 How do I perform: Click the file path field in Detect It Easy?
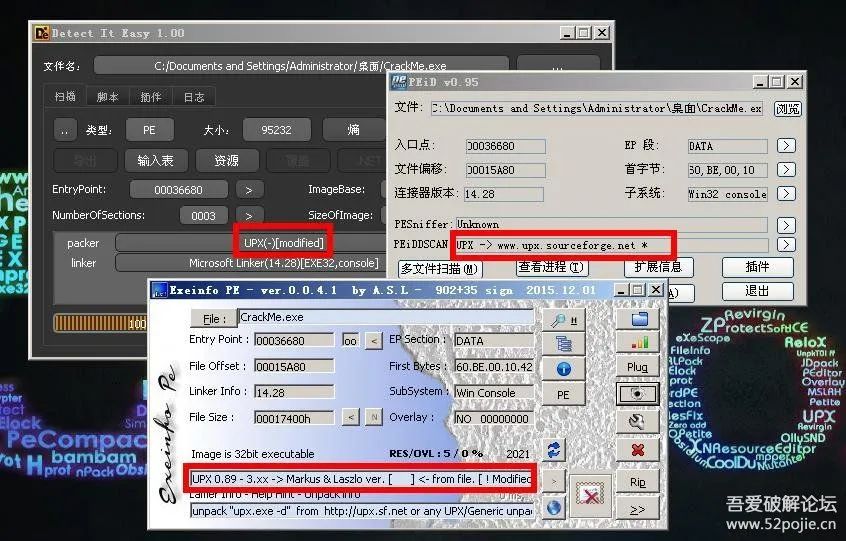pos(301,66)
